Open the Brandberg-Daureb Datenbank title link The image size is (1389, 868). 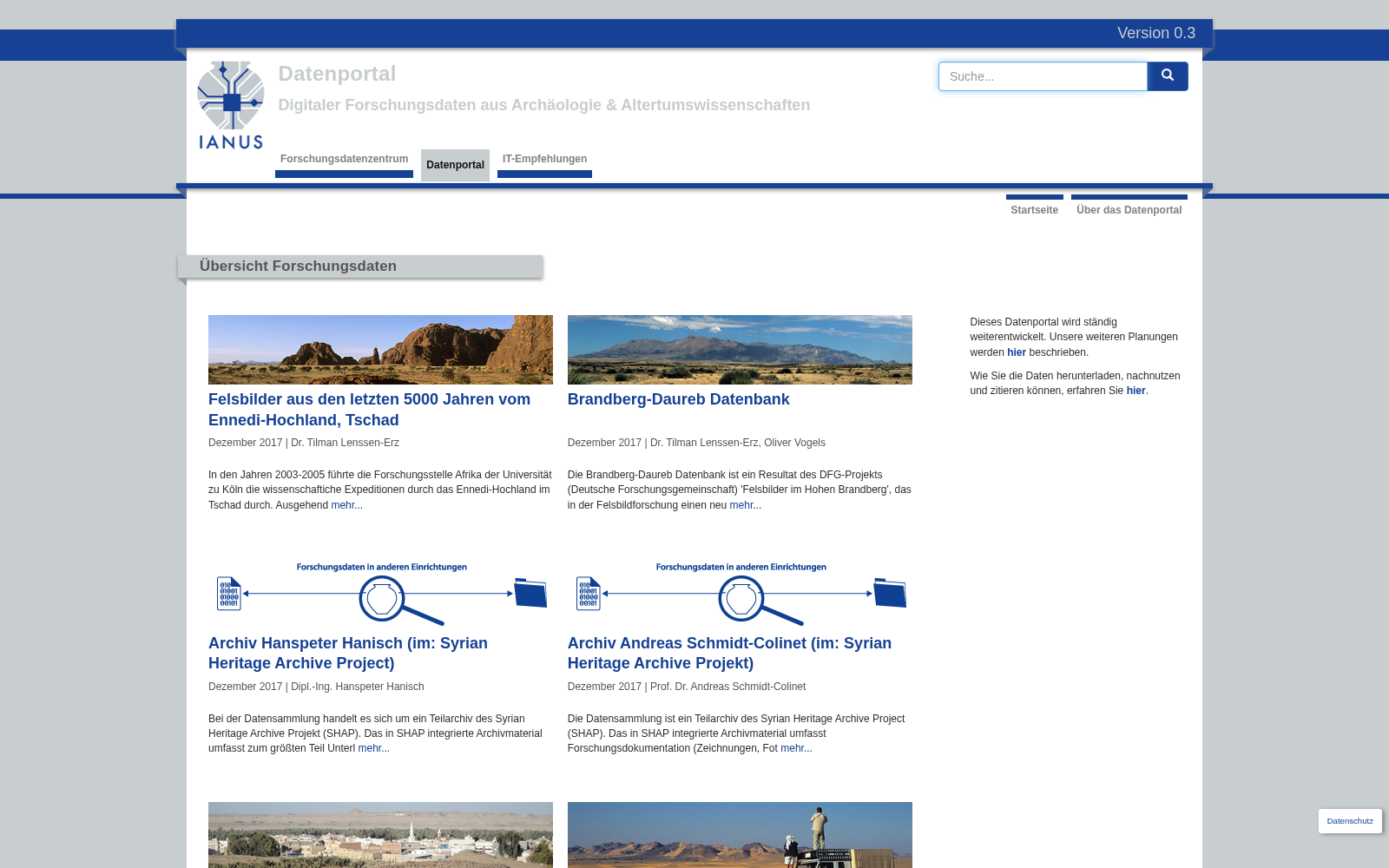(678, 399)
